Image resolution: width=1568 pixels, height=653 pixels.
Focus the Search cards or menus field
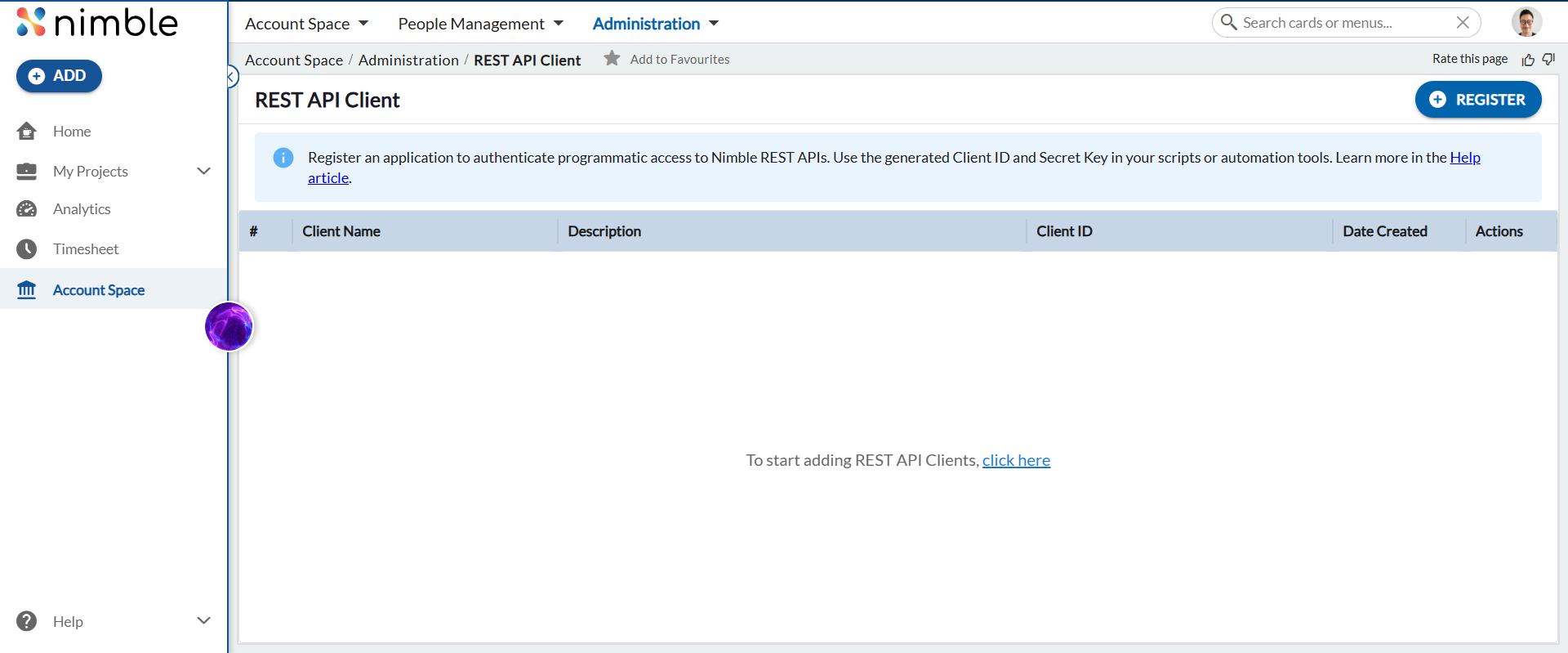1345,23
